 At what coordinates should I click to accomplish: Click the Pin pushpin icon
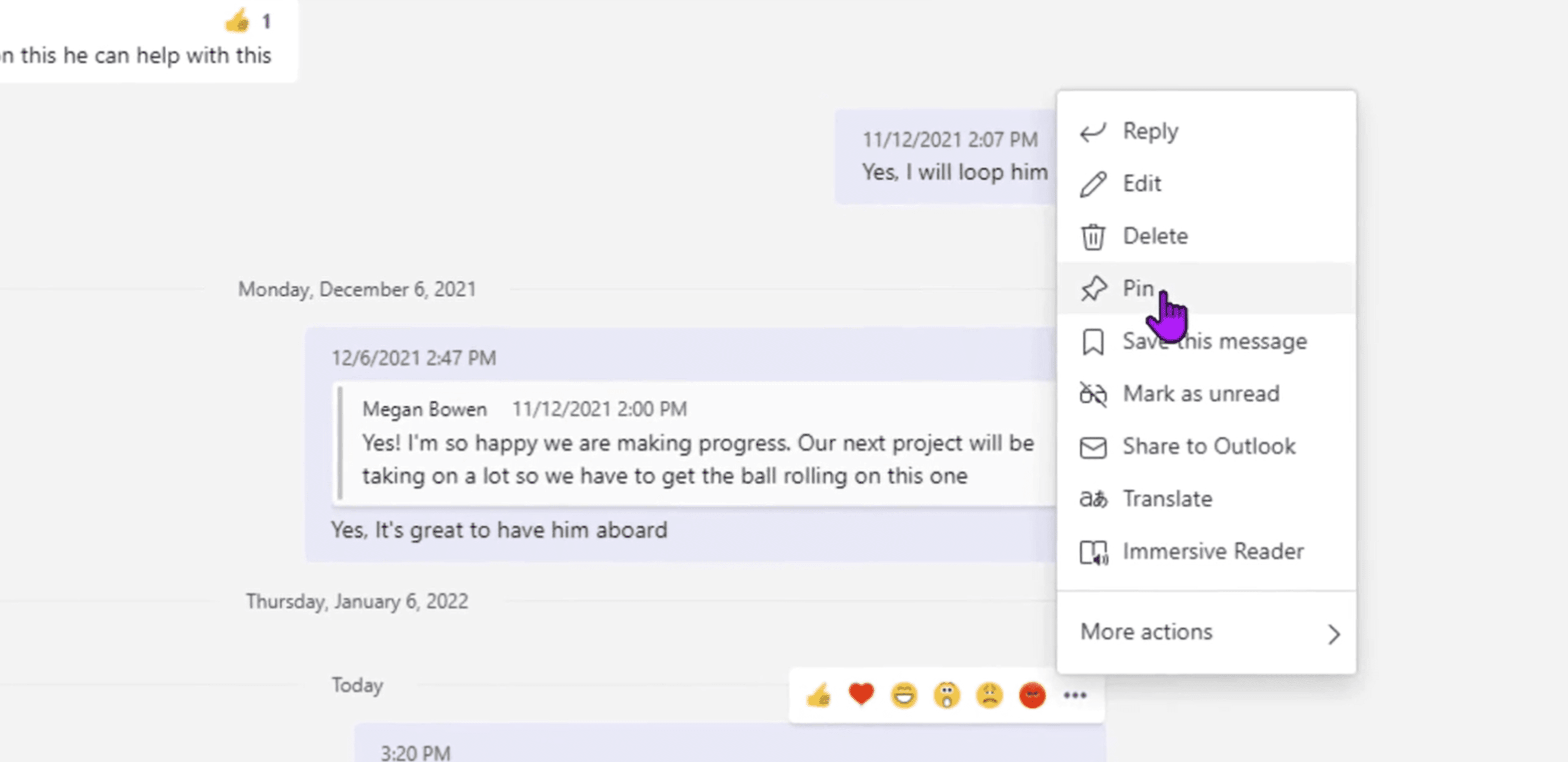pyautogui.click(x=1093, y=289)
